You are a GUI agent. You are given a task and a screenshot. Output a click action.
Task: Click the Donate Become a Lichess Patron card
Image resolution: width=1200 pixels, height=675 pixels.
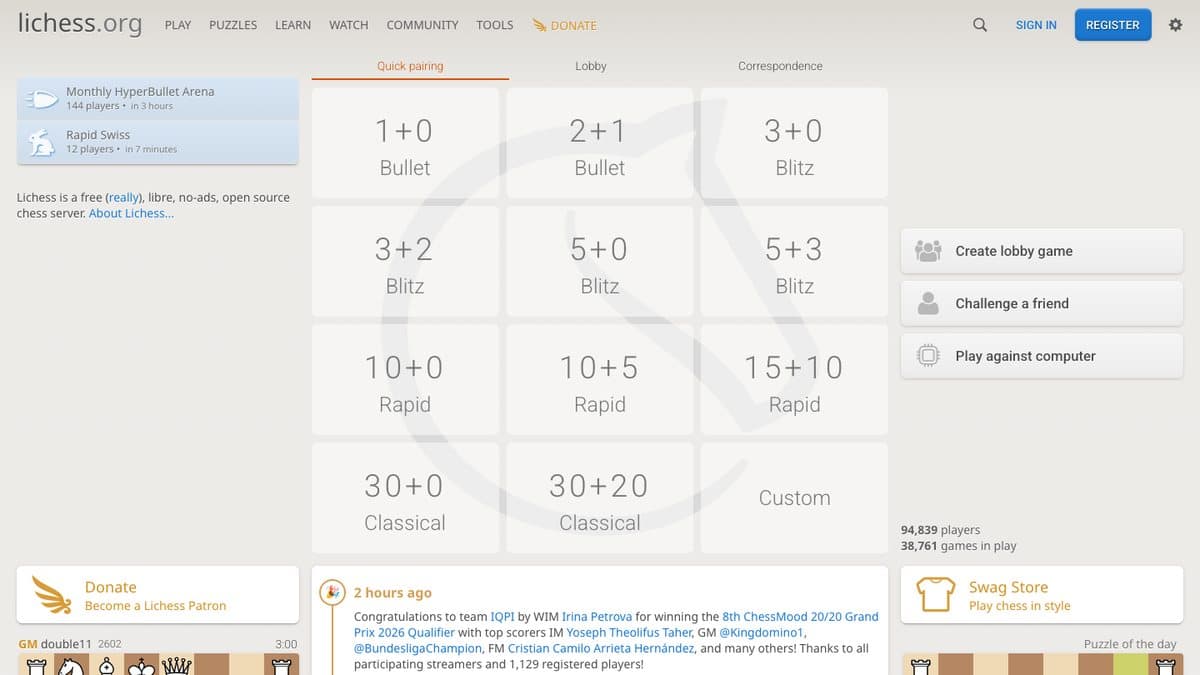tap(158, 595)
